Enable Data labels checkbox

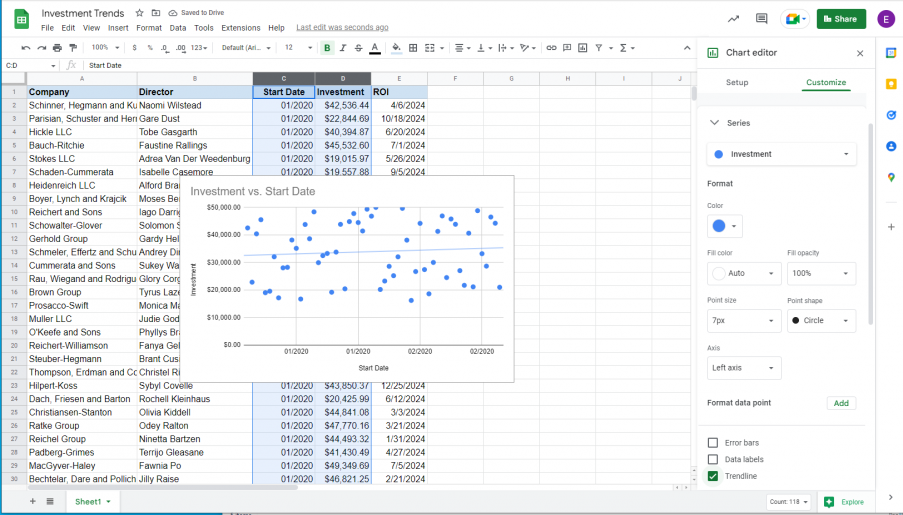click(713, 459)
